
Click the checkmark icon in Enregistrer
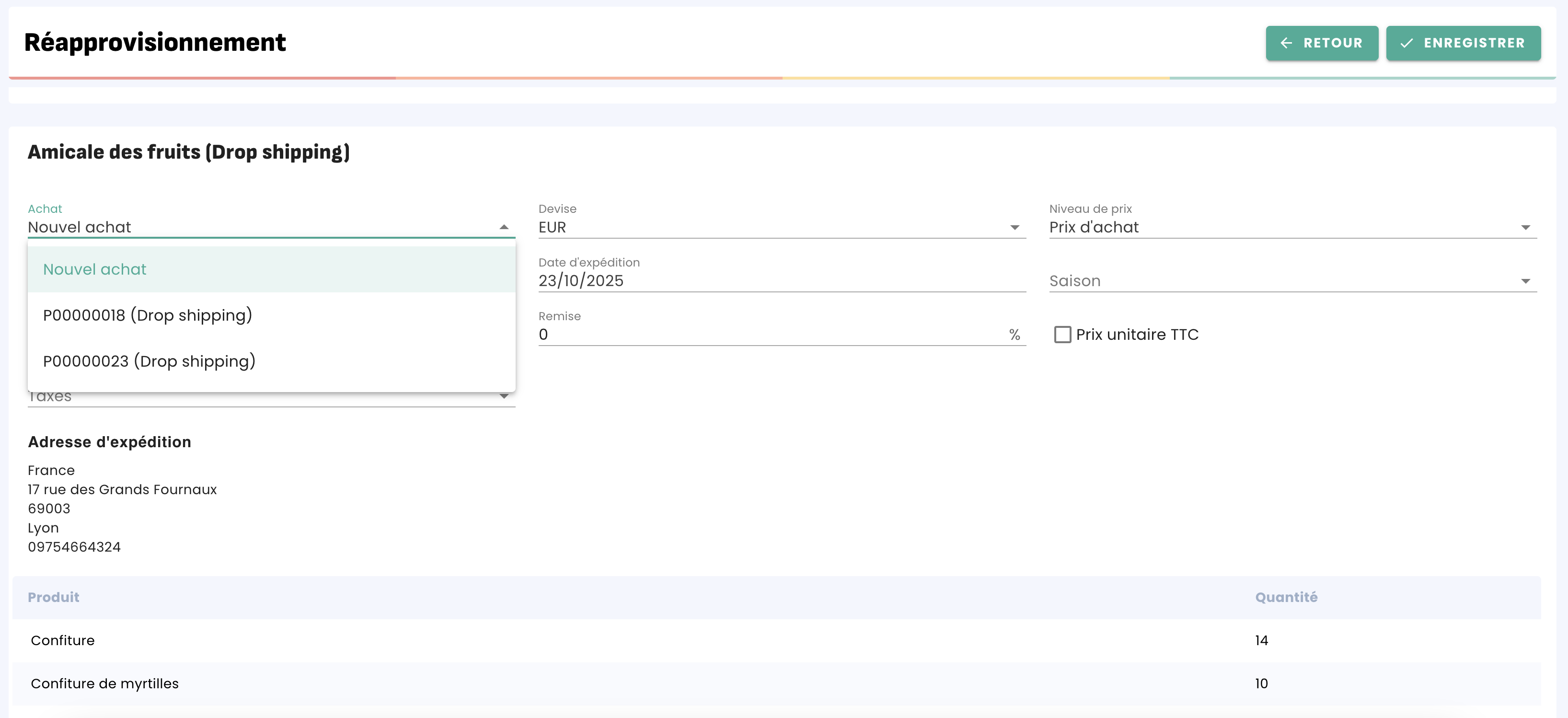pyautogui.click(x=1407, y=43)
